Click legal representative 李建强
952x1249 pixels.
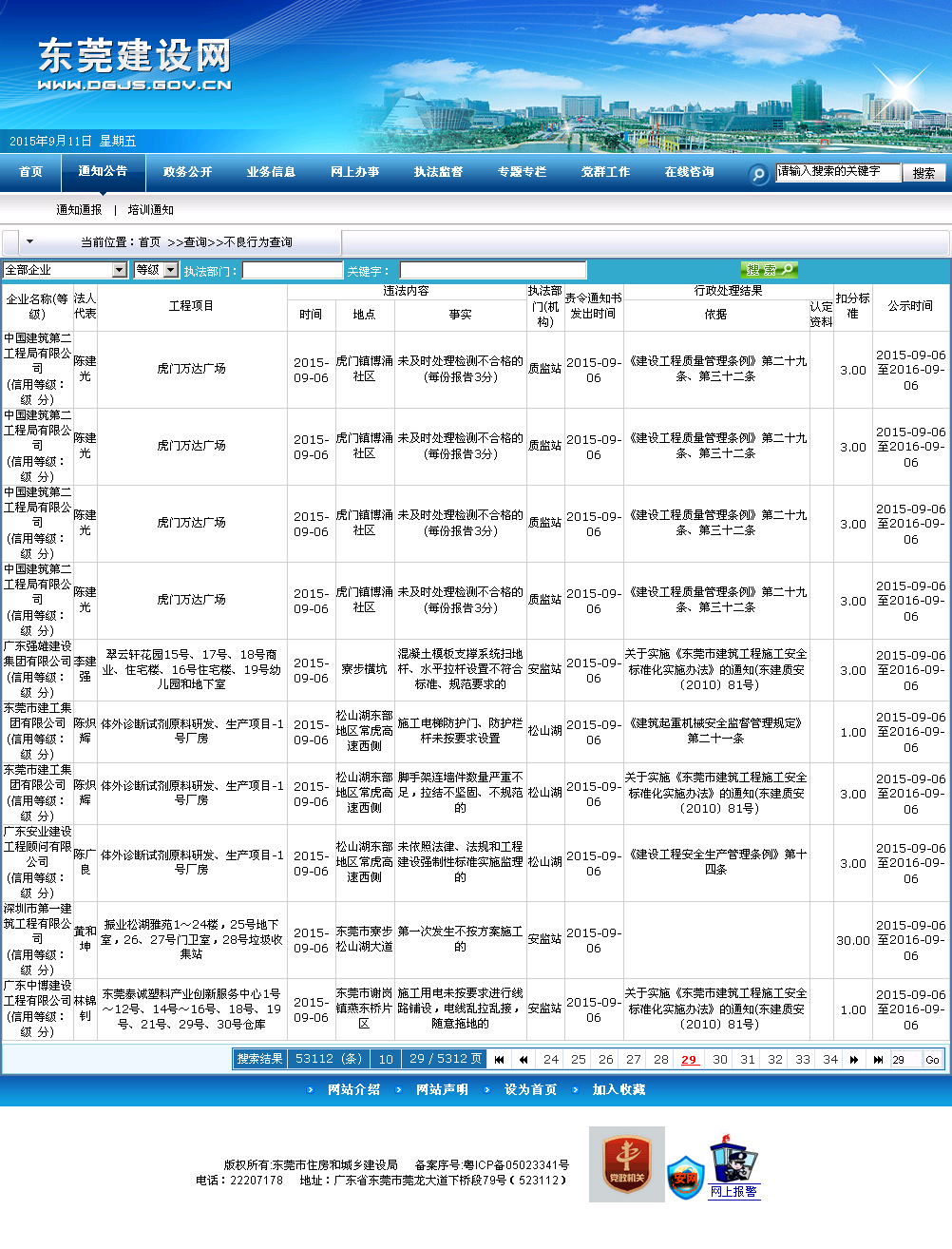pyautogui.click(x=85, y=669)
